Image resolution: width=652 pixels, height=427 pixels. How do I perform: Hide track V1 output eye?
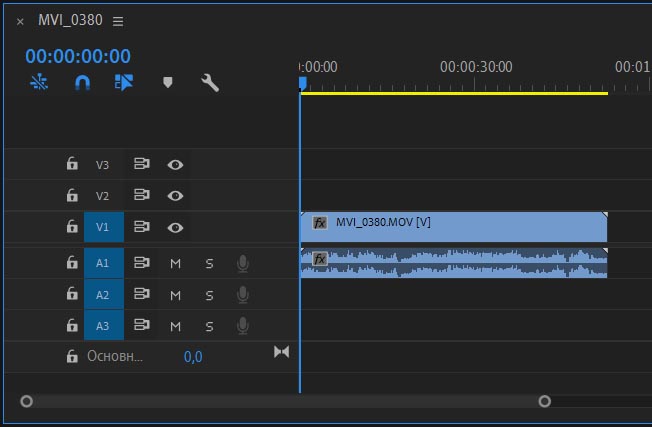(175, 228)
